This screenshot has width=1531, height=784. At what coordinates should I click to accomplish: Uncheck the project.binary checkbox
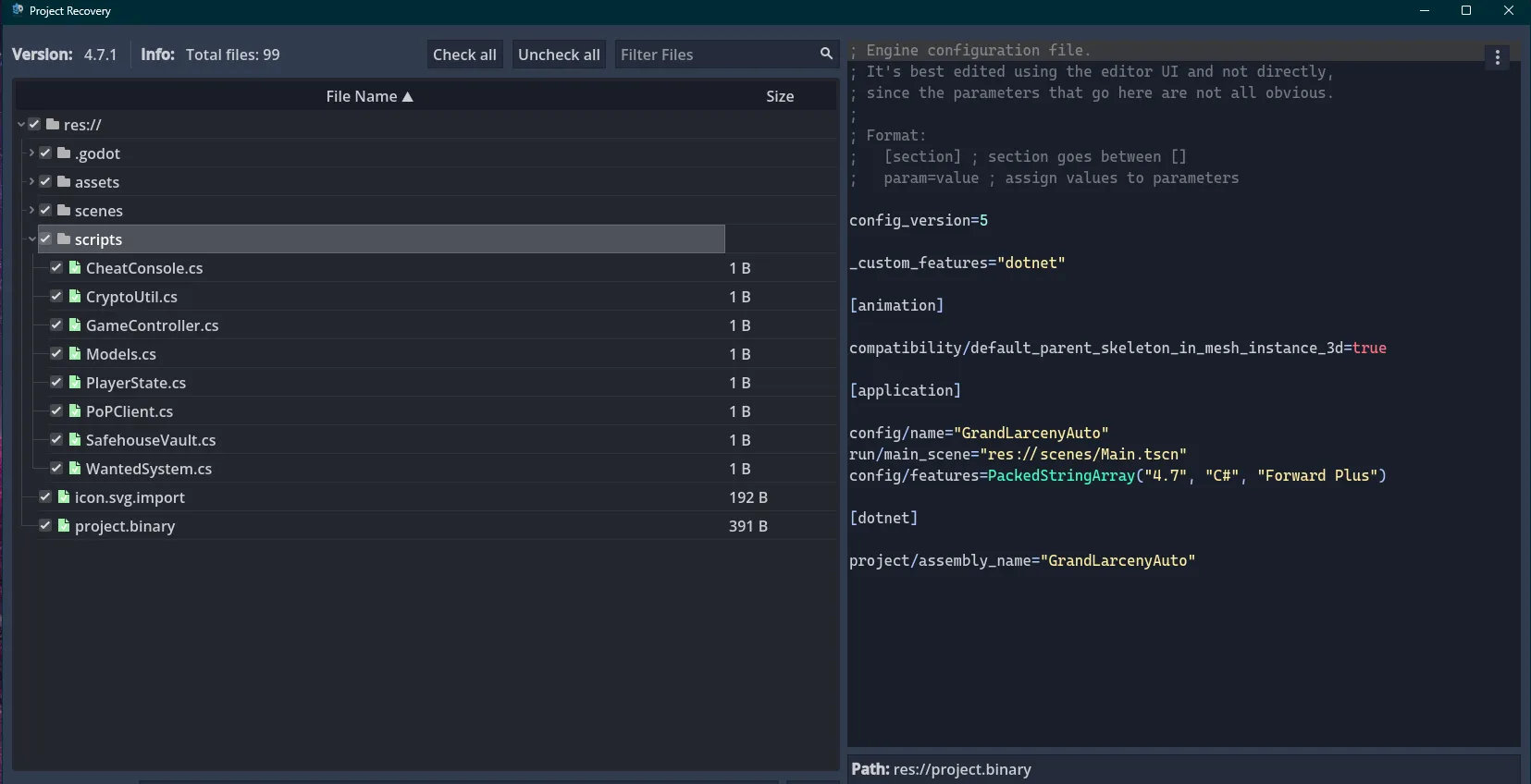(x=45, y=525)
